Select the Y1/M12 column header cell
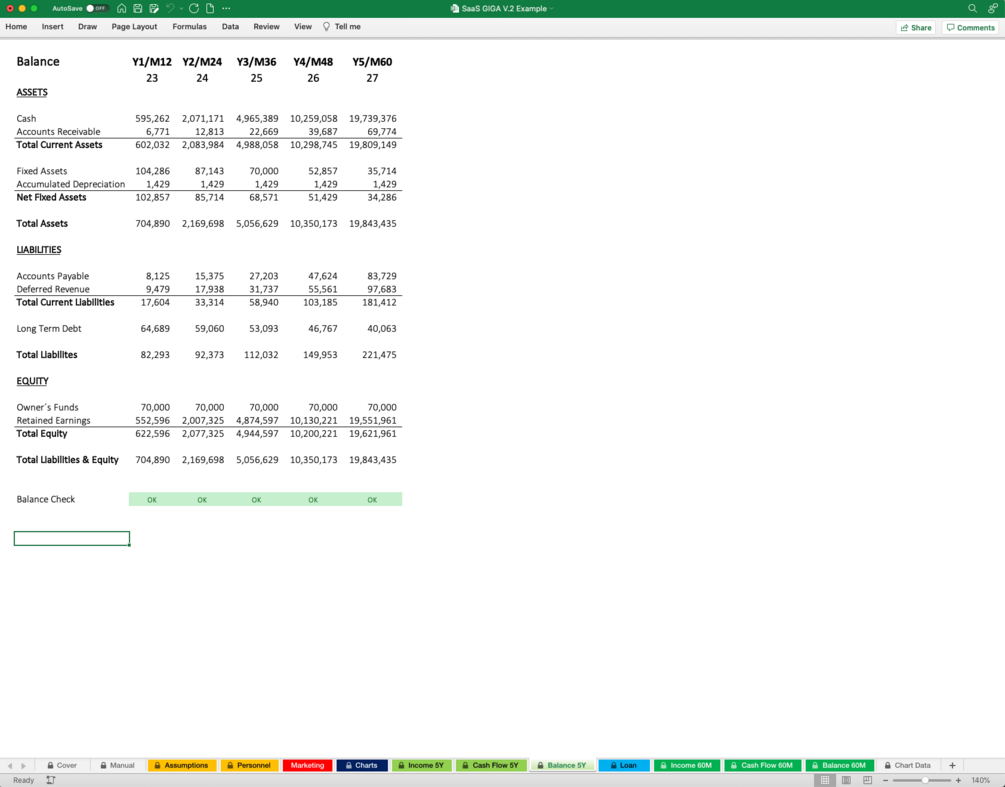Viewport: 1005px width, 787px height. tap(152, 62)
